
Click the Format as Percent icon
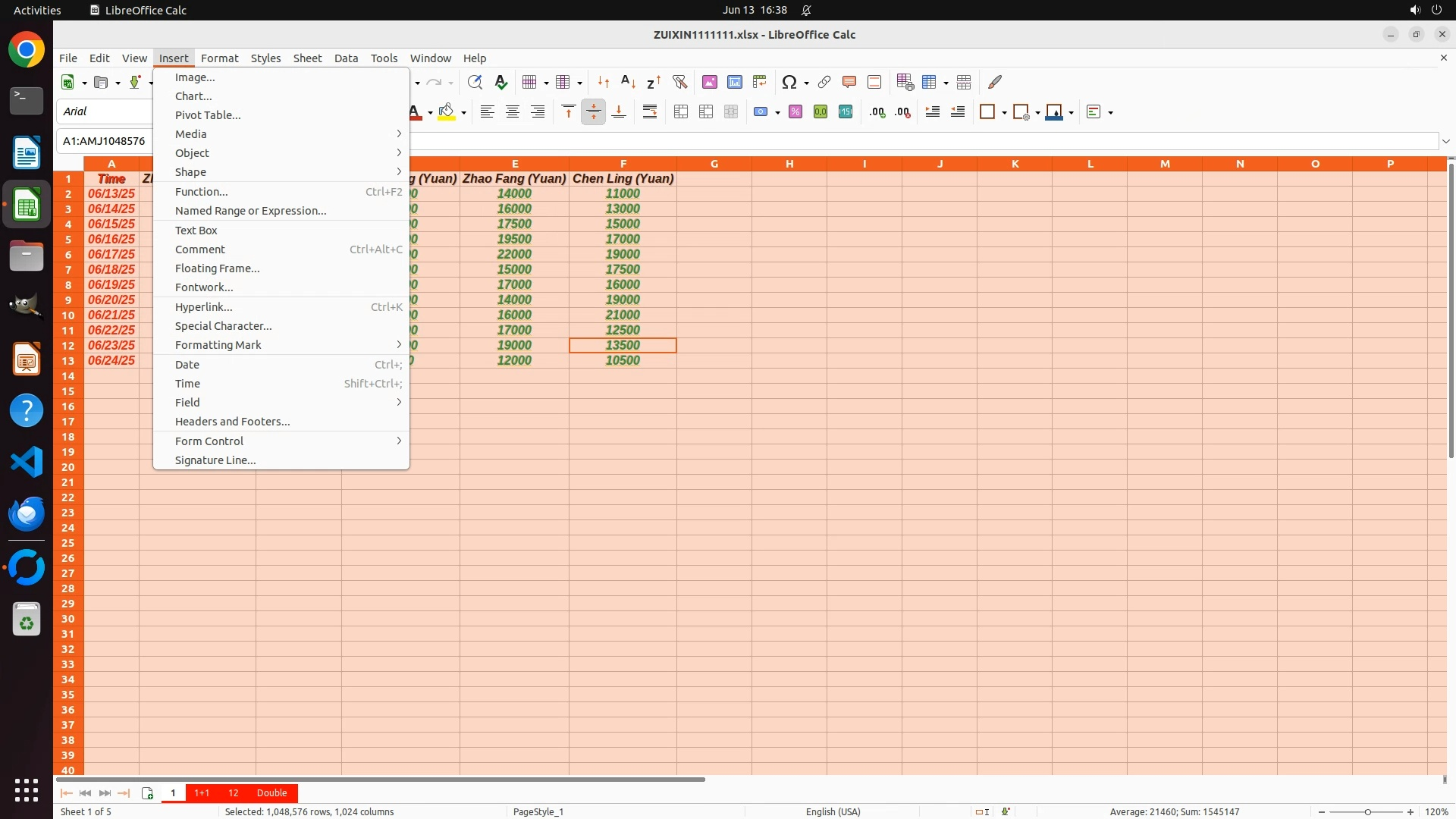pyautogui.click(x=795, y=111)
